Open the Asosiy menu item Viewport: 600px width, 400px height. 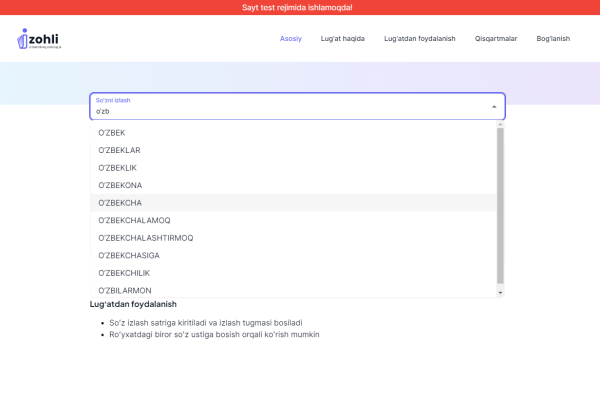[291, 39]
